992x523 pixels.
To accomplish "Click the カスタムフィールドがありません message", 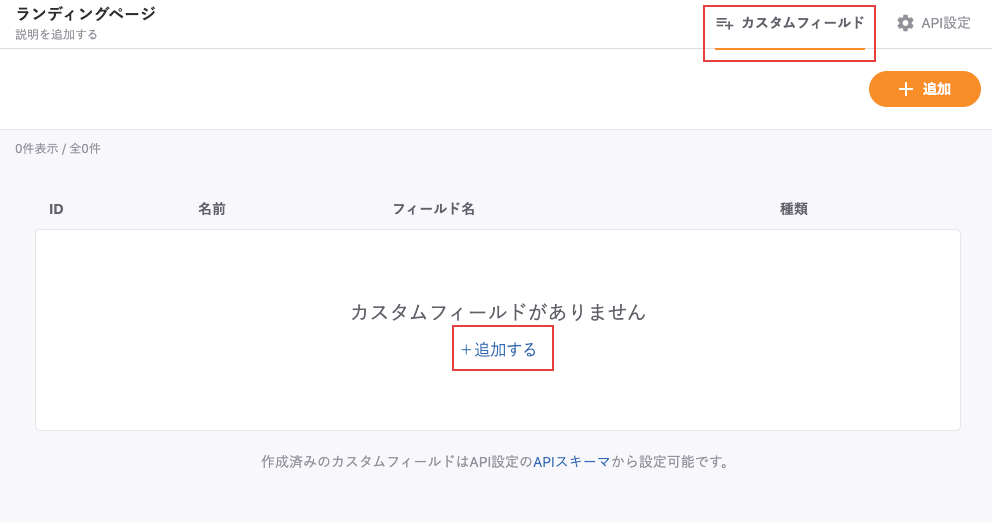I will [x=498, y=312].
